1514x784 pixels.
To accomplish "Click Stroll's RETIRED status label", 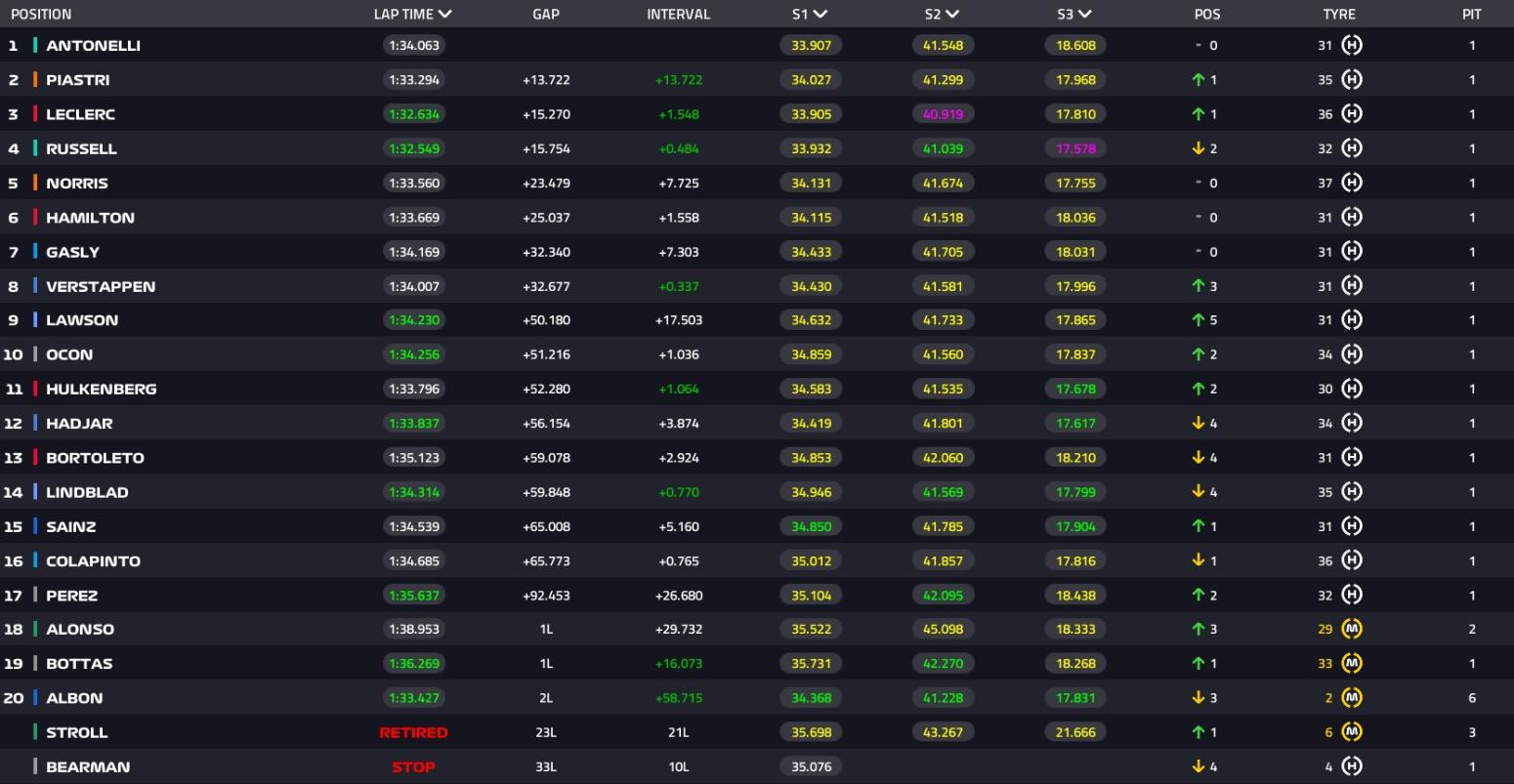I will pyautogui.click(x=413, y=732).
